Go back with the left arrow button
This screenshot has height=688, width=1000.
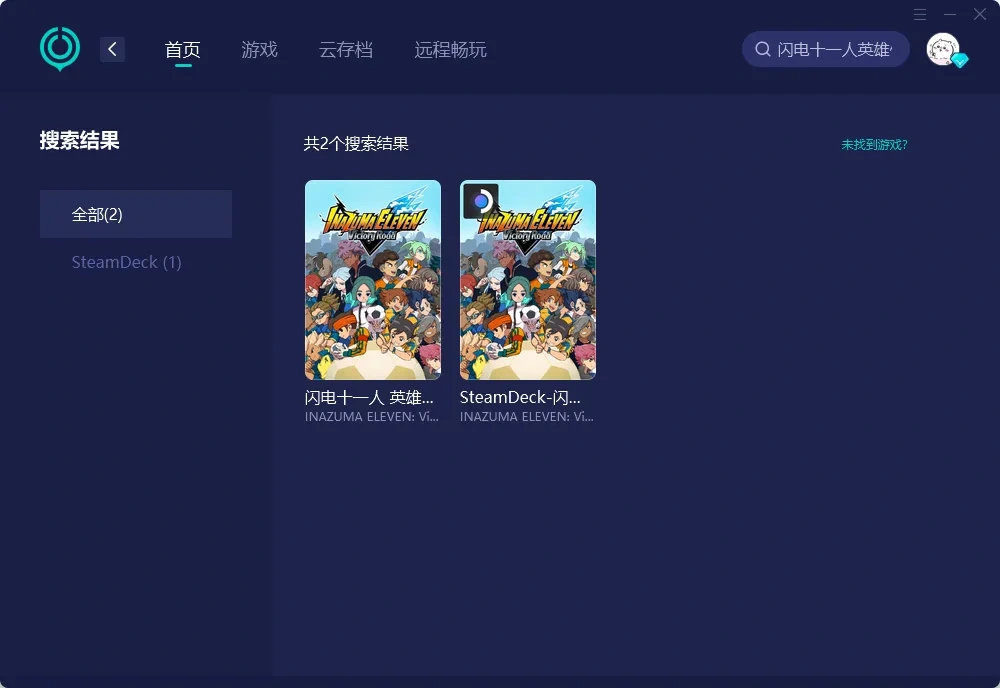click(x=112, y=49)
